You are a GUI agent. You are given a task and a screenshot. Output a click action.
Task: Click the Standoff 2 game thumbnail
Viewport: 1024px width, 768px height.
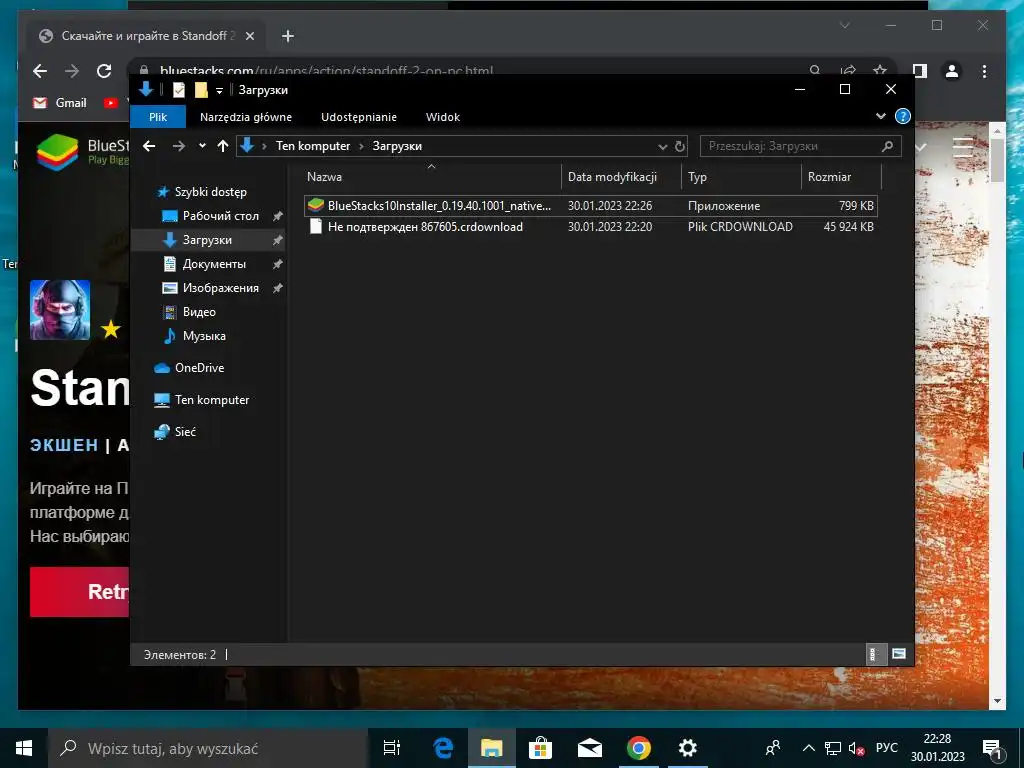tap(60, 310)
